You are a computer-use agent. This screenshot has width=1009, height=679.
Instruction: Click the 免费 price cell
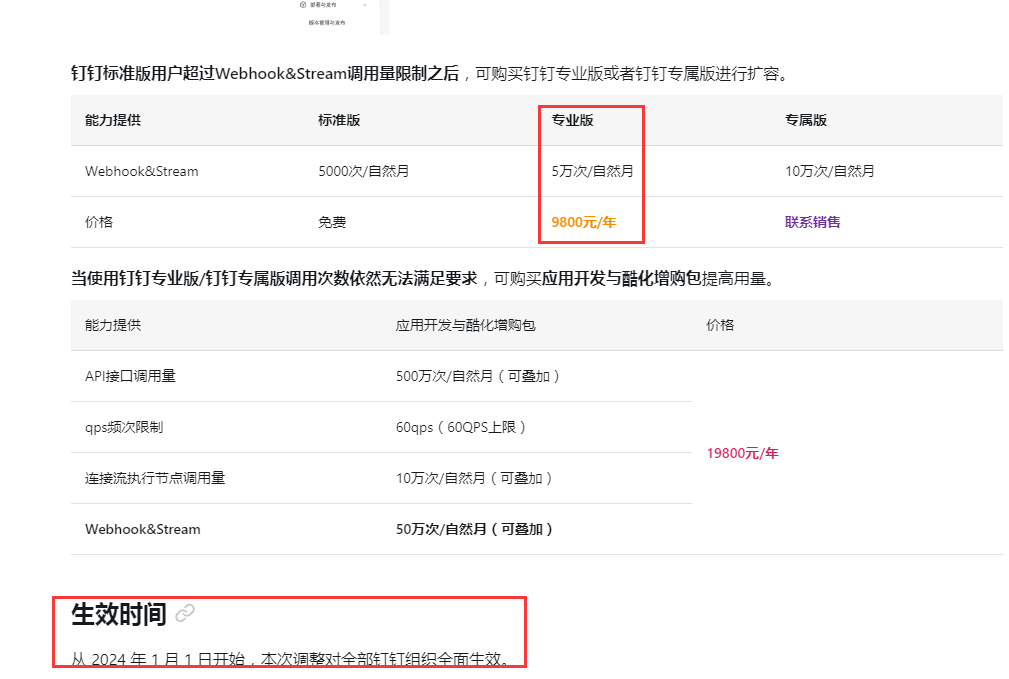coord(332,222)
